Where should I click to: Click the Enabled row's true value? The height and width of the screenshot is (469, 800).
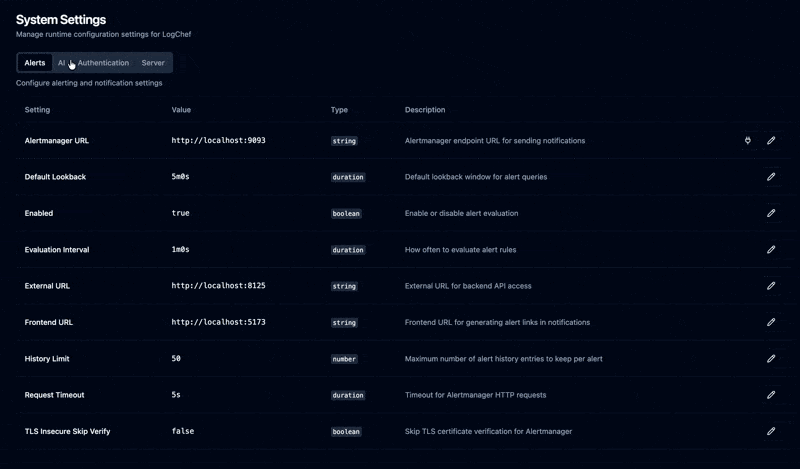(180, 213)
